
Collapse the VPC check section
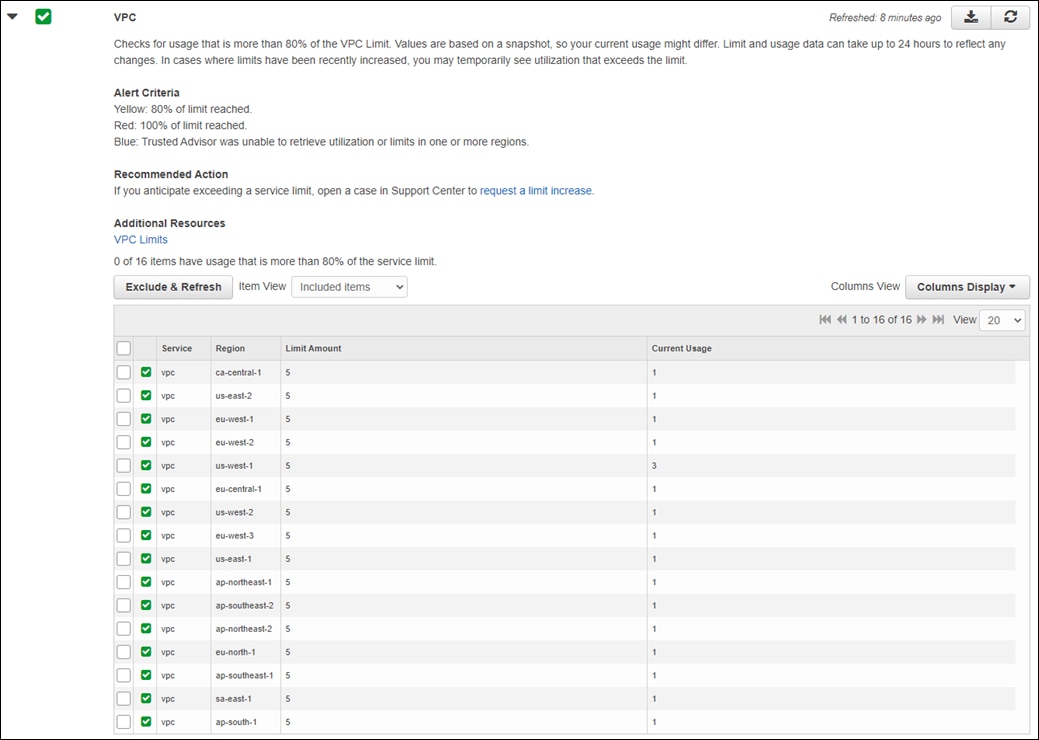[13, 17]
